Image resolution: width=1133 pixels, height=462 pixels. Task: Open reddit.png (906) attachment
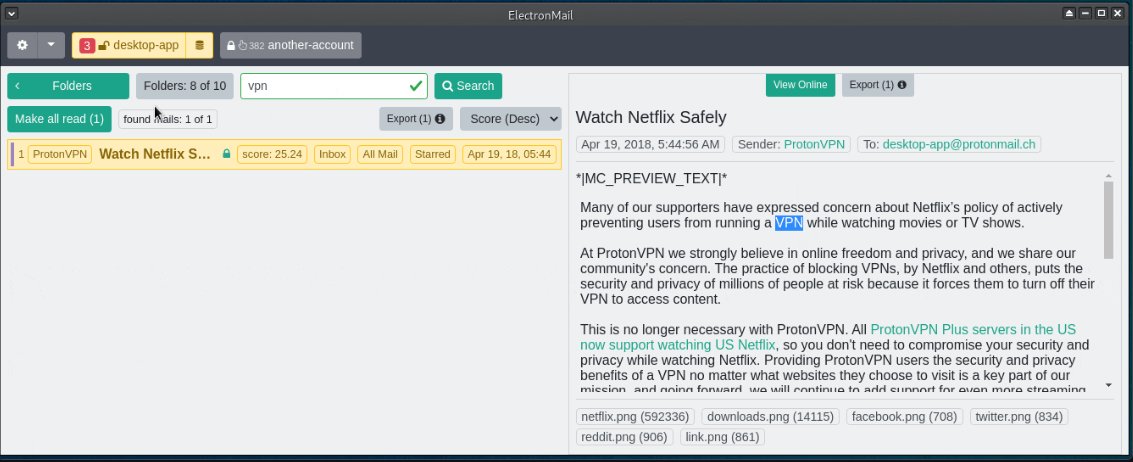625,437
